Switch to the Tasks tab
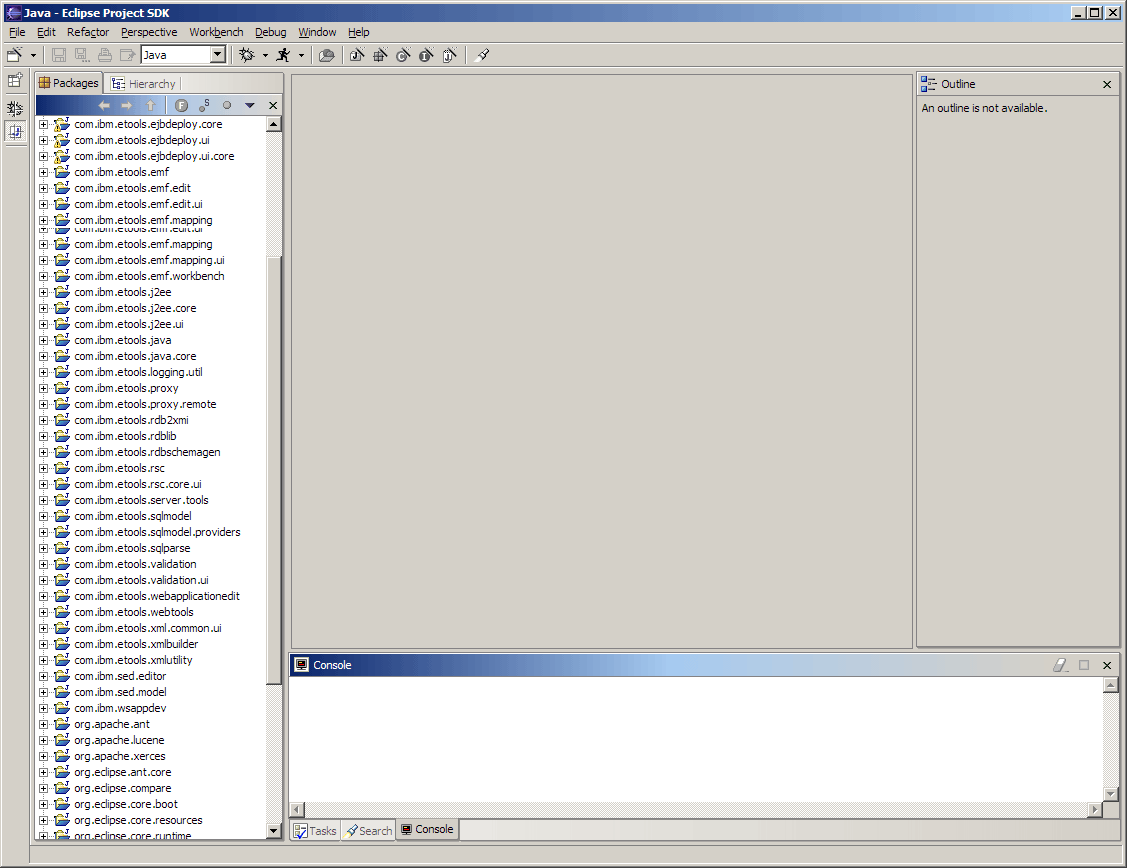The width and height of the screenshot is (1127, 868). pyautogui.click(x=315, y=831)
